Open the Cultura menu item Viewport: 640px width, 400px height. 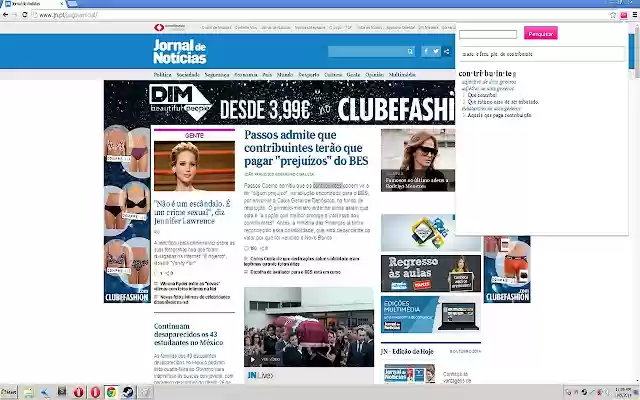(333, 75)
